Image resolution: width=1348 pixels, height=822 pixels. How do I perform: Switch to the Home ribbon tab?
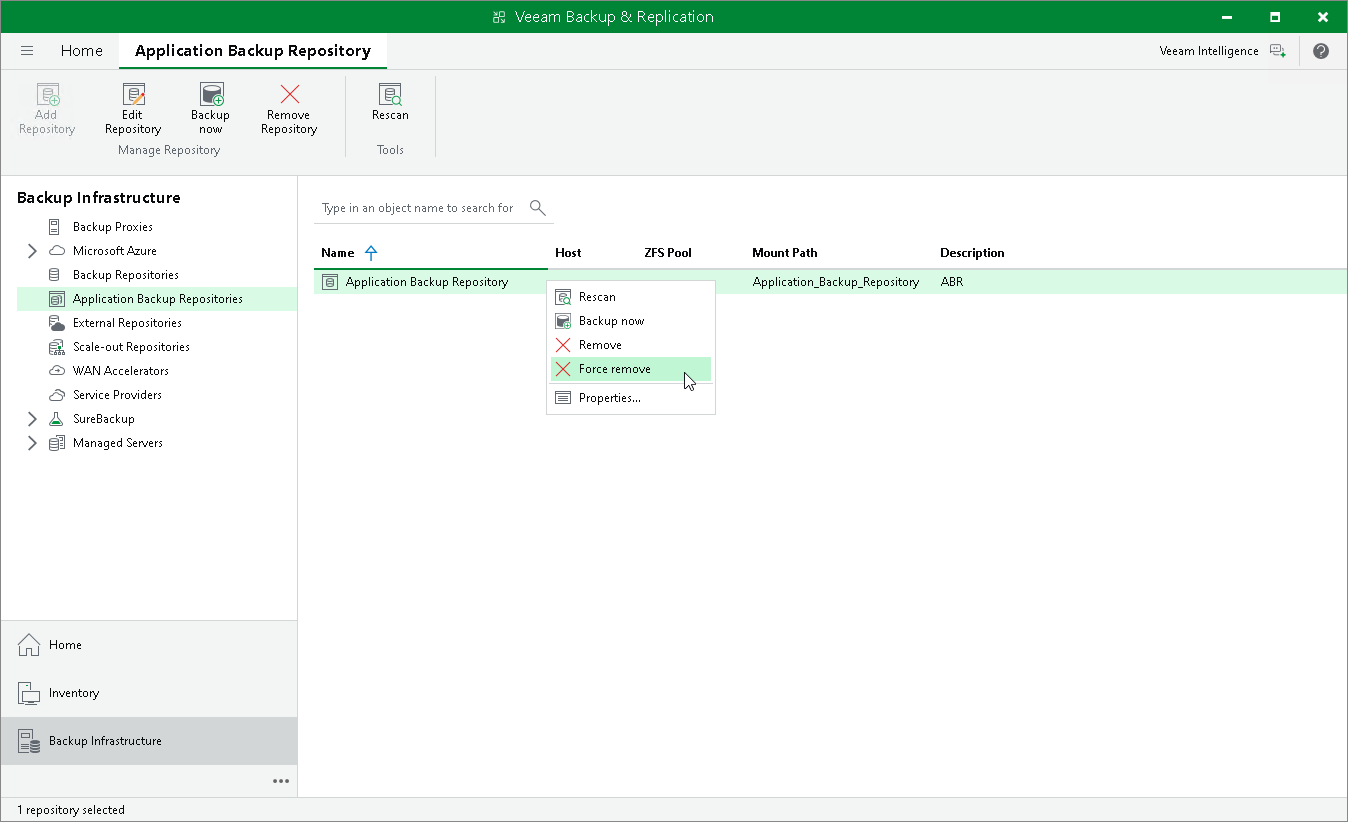[x=81, y=51]
